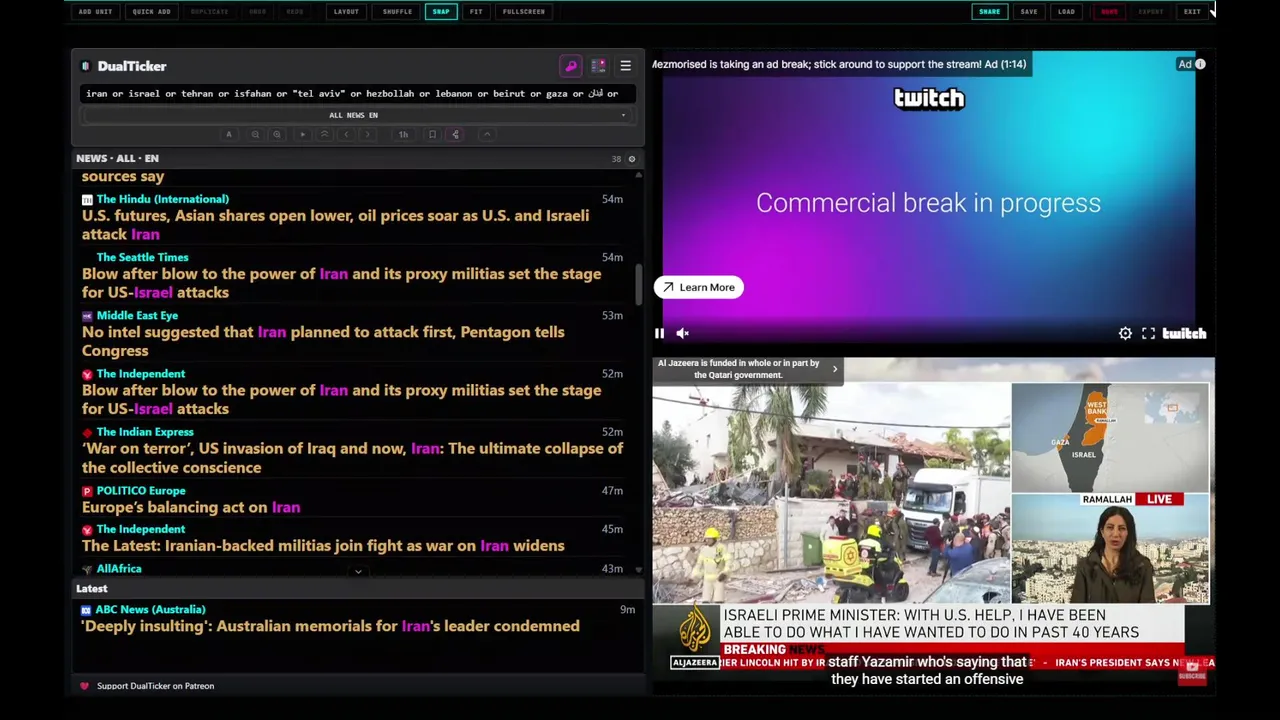Click the Learn More ad button
This screenshot has height=720, width=1280.
point(698,288)
